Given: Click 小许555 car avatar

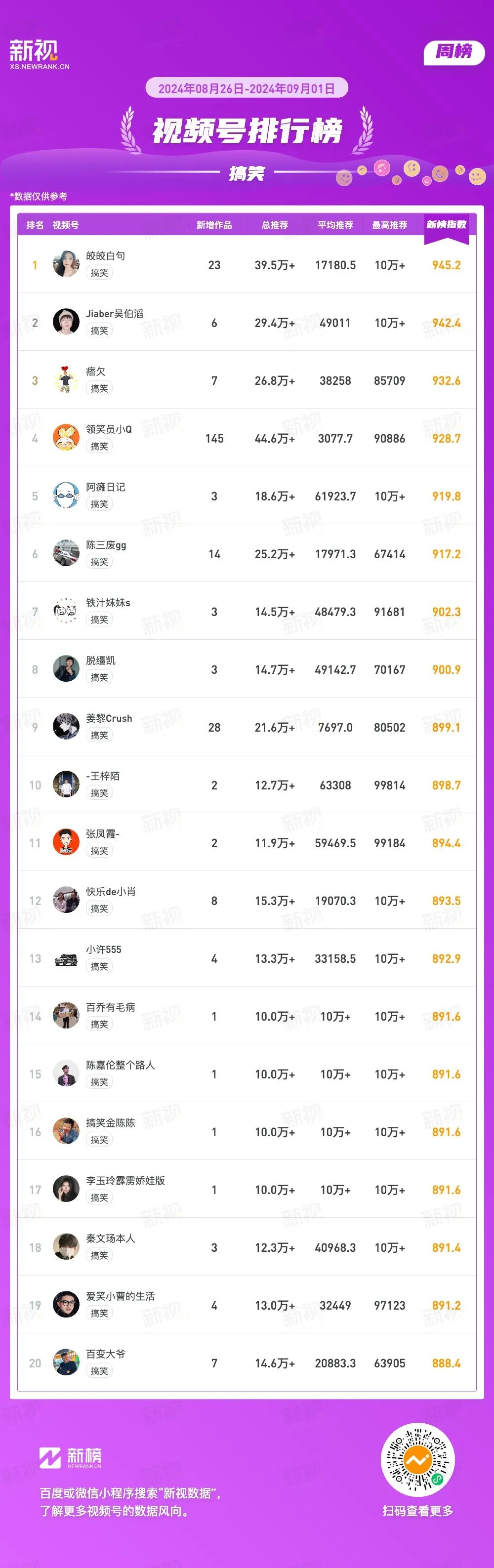Looking at the screenshot, I should (66, 957).
